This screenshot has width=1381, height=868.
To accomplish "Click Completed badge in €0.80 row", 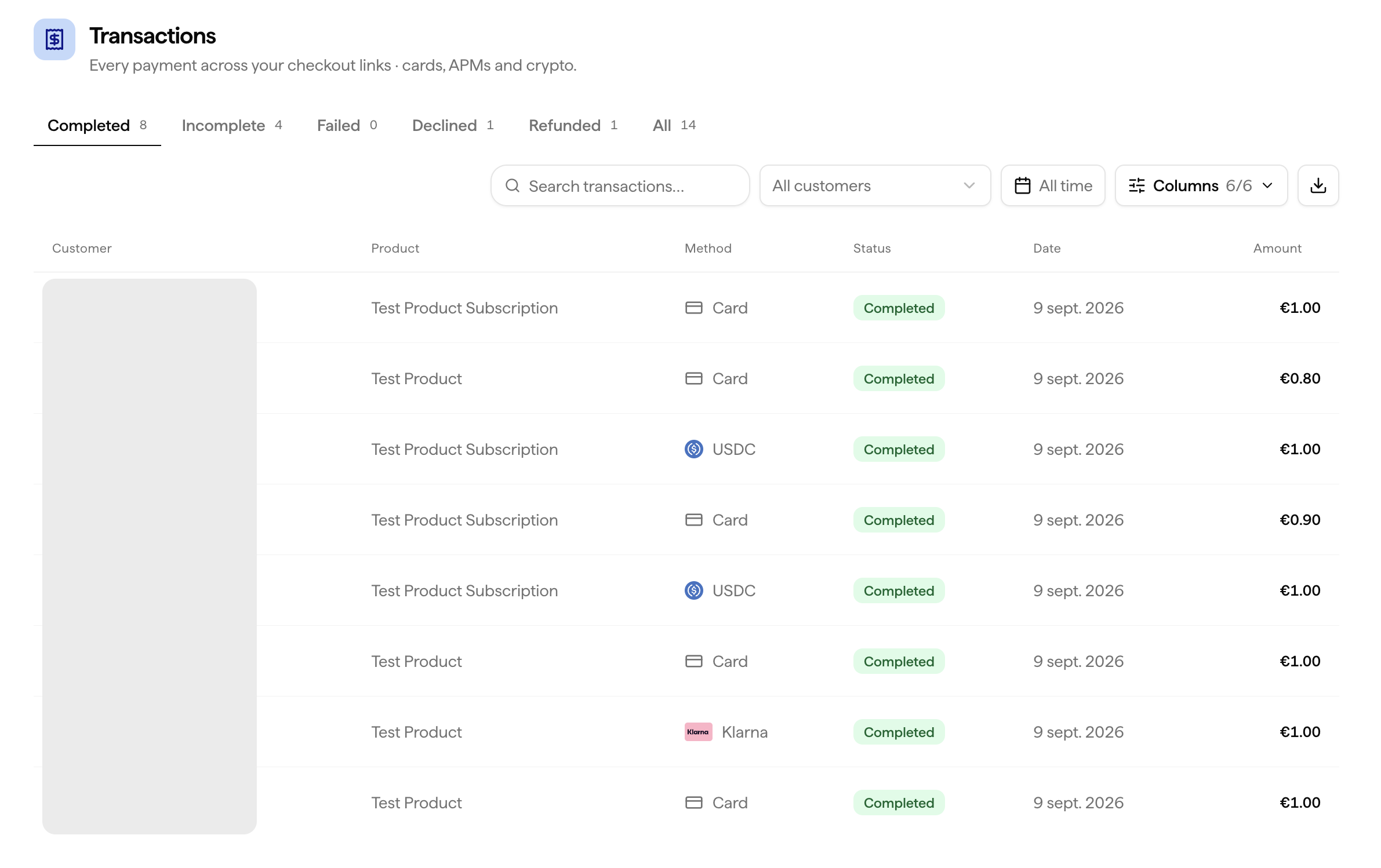I will click(899, 378).
